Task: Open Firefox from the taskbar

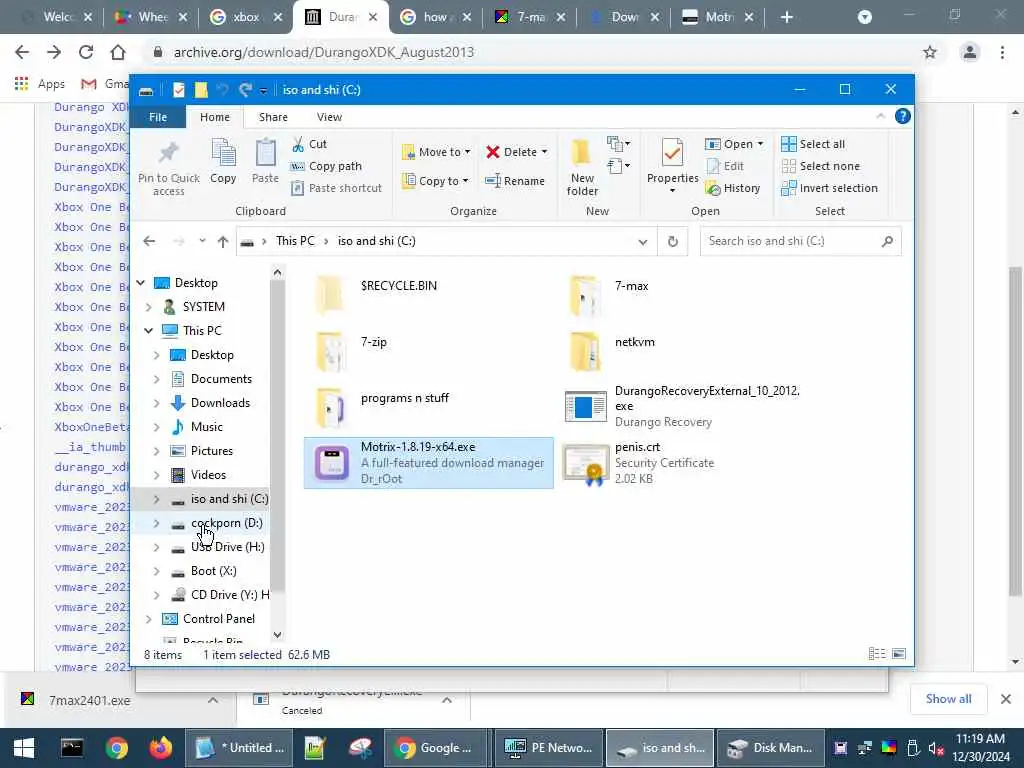Action: point(160,748)
